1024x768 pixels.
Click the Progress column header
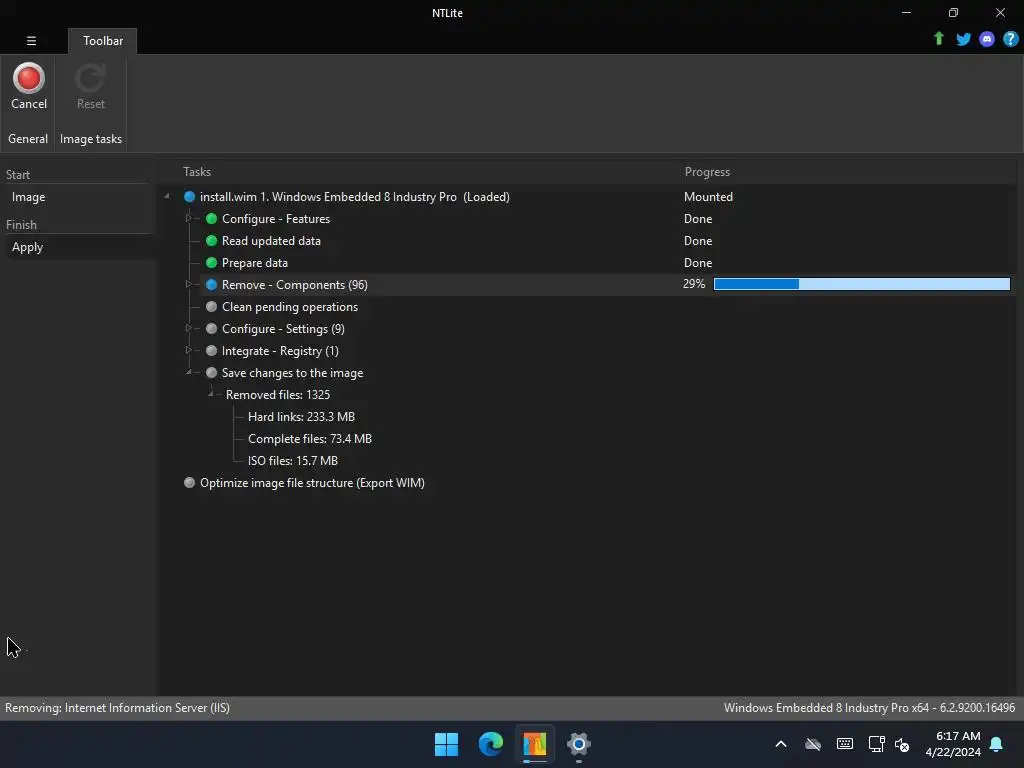click(707, 172)
